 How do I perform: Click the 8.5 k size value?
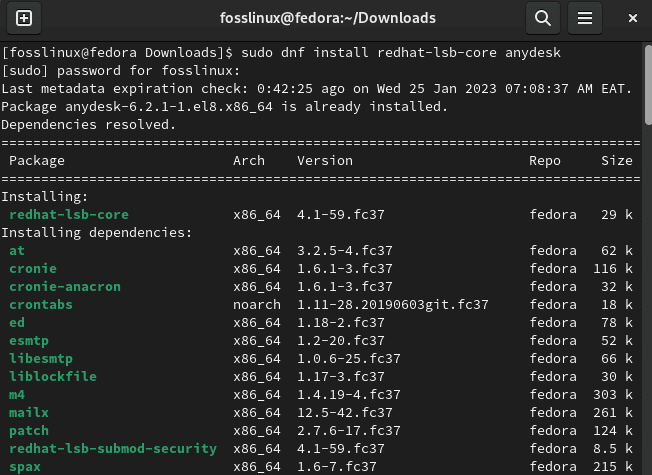point(612,449)
